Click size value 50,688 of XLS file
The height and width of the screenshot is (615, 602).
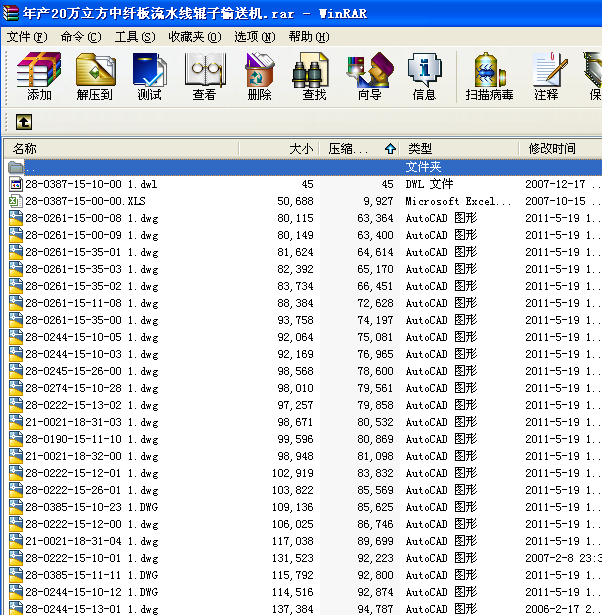pos(295,201)
